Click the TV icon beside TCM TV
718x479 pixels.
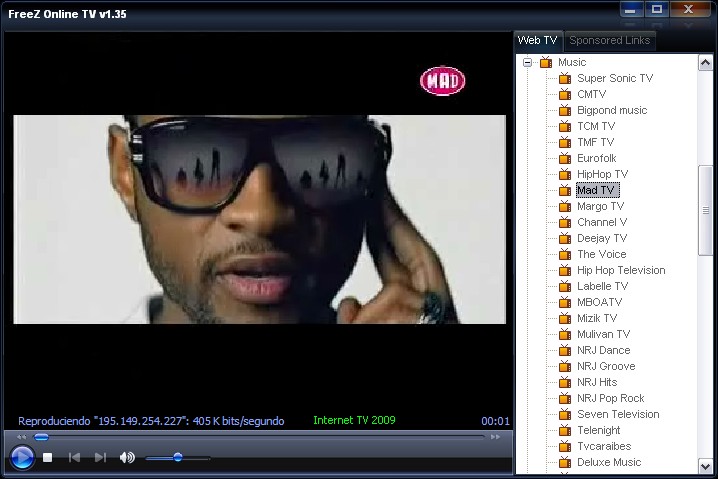pos(565,126)
